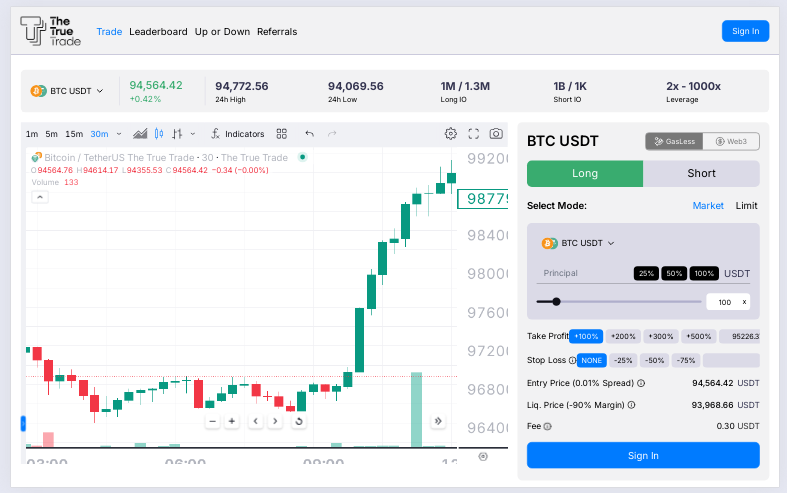Viewport: 787px width, 493px height.
Task: Select 30m timeframe
Action: (99, 134)
